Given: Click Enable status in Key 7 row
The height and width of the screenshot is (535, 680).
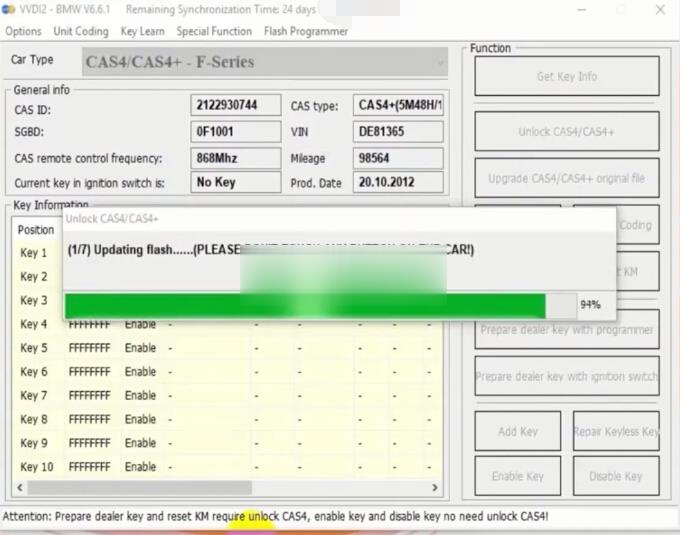Looking at the screenshot, I should point(140,396).
